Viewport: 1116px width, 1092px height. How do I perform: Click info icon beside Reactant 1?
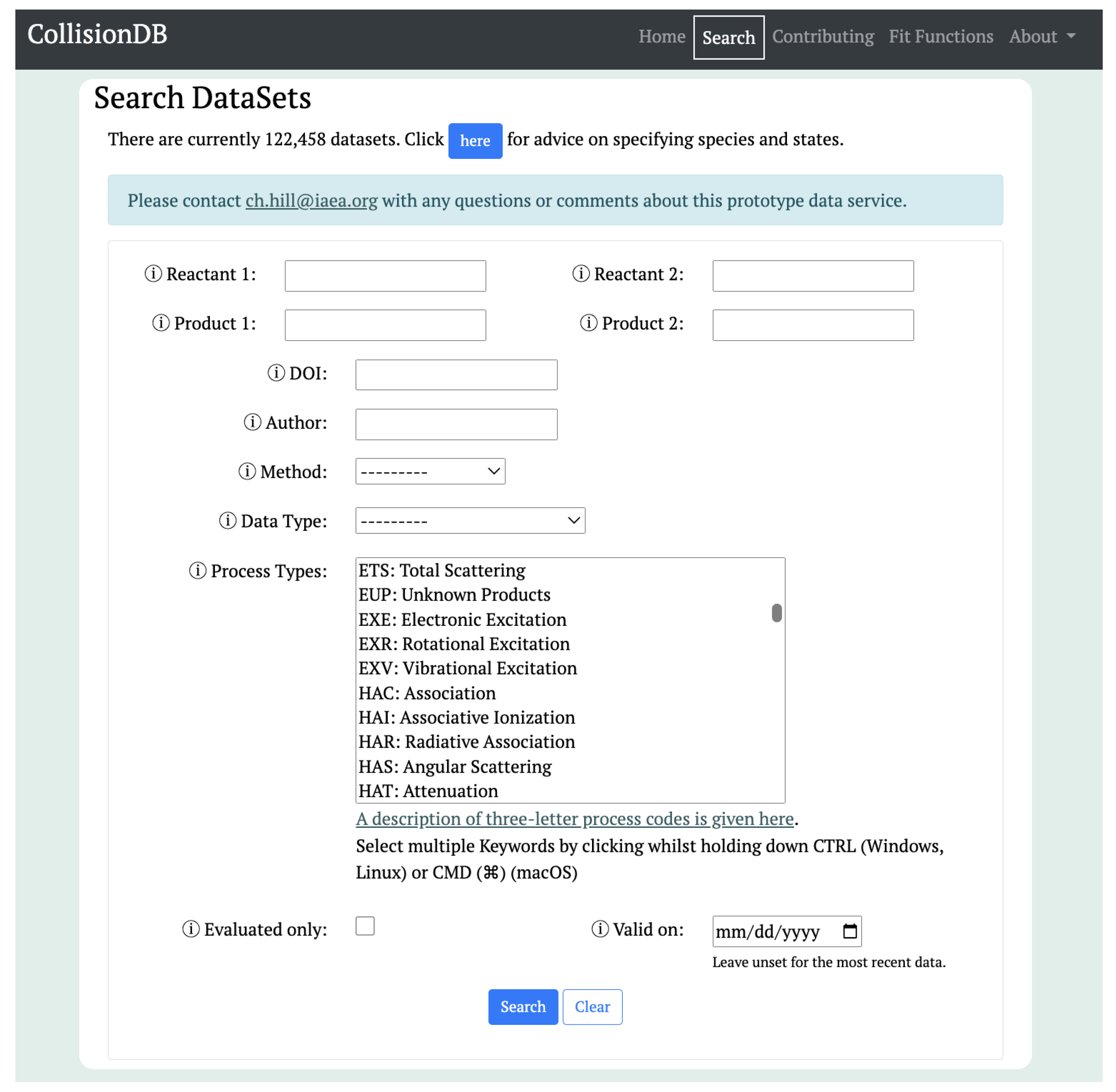153,274
